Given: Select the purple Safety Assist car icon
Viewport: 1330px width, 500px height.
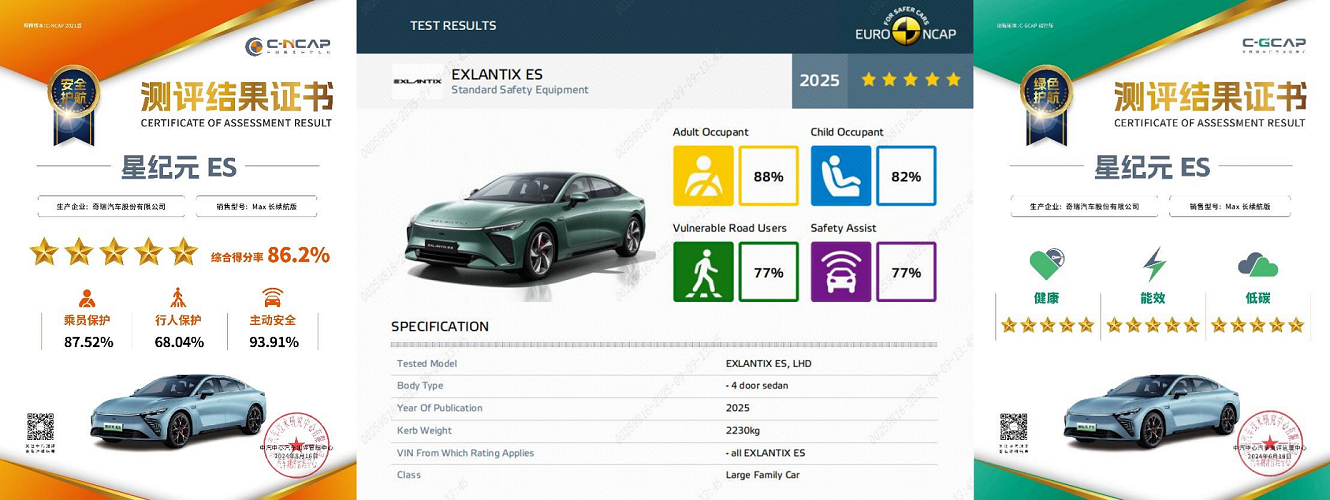Looking at the screenshot, I should [x=841, y=272].
